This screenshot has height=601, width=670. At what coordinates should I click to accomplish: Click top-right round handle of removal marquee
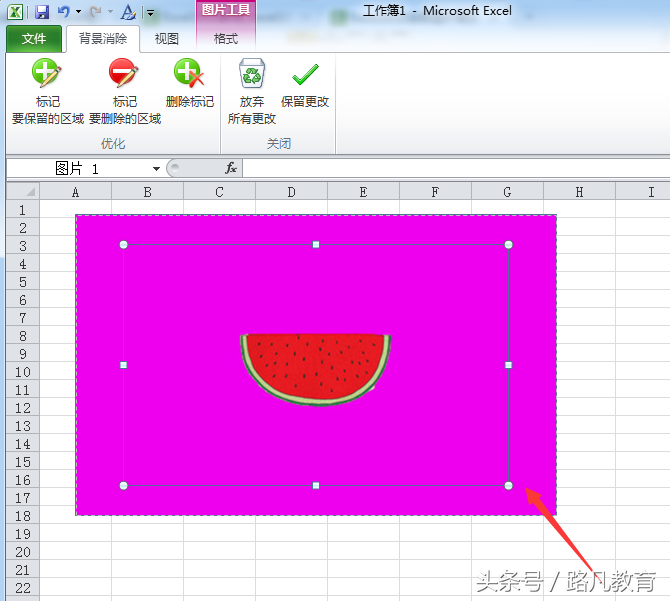pos(508,244)
